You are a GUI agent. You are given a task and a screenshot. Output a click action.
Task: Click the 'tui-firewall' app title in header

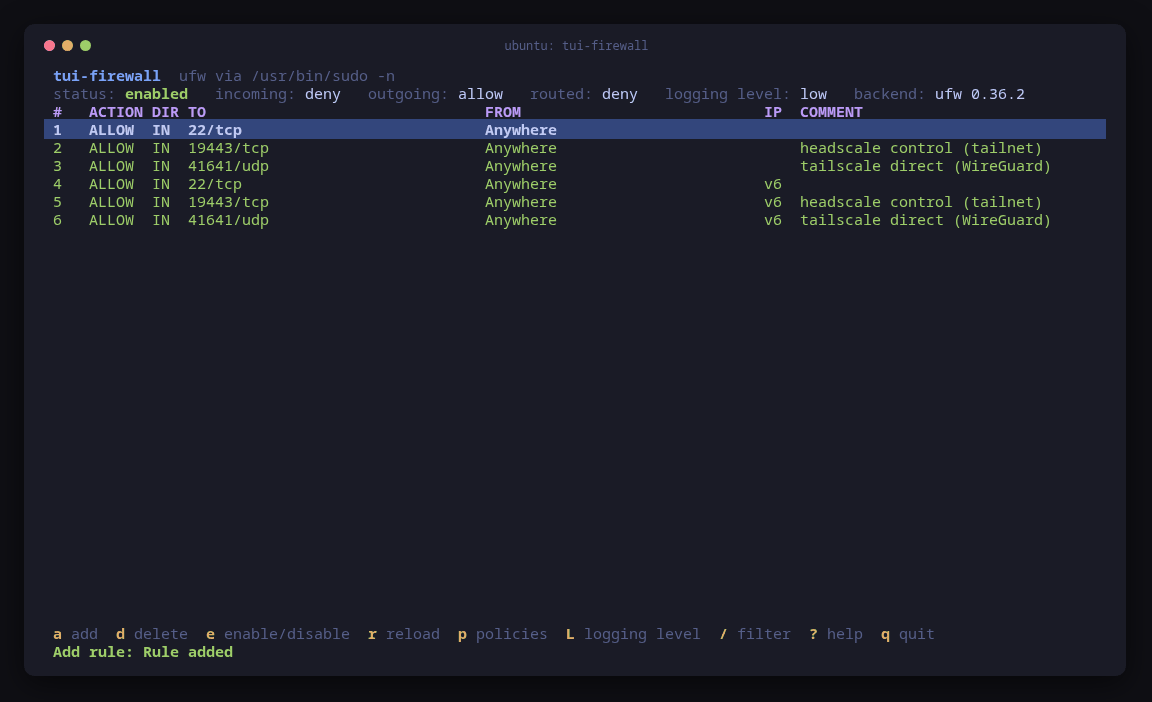click(107, 76)
